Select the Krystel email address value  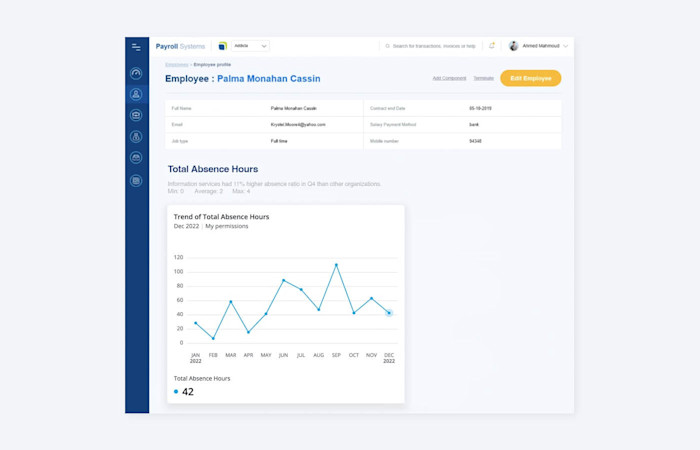tap(298, 125)
